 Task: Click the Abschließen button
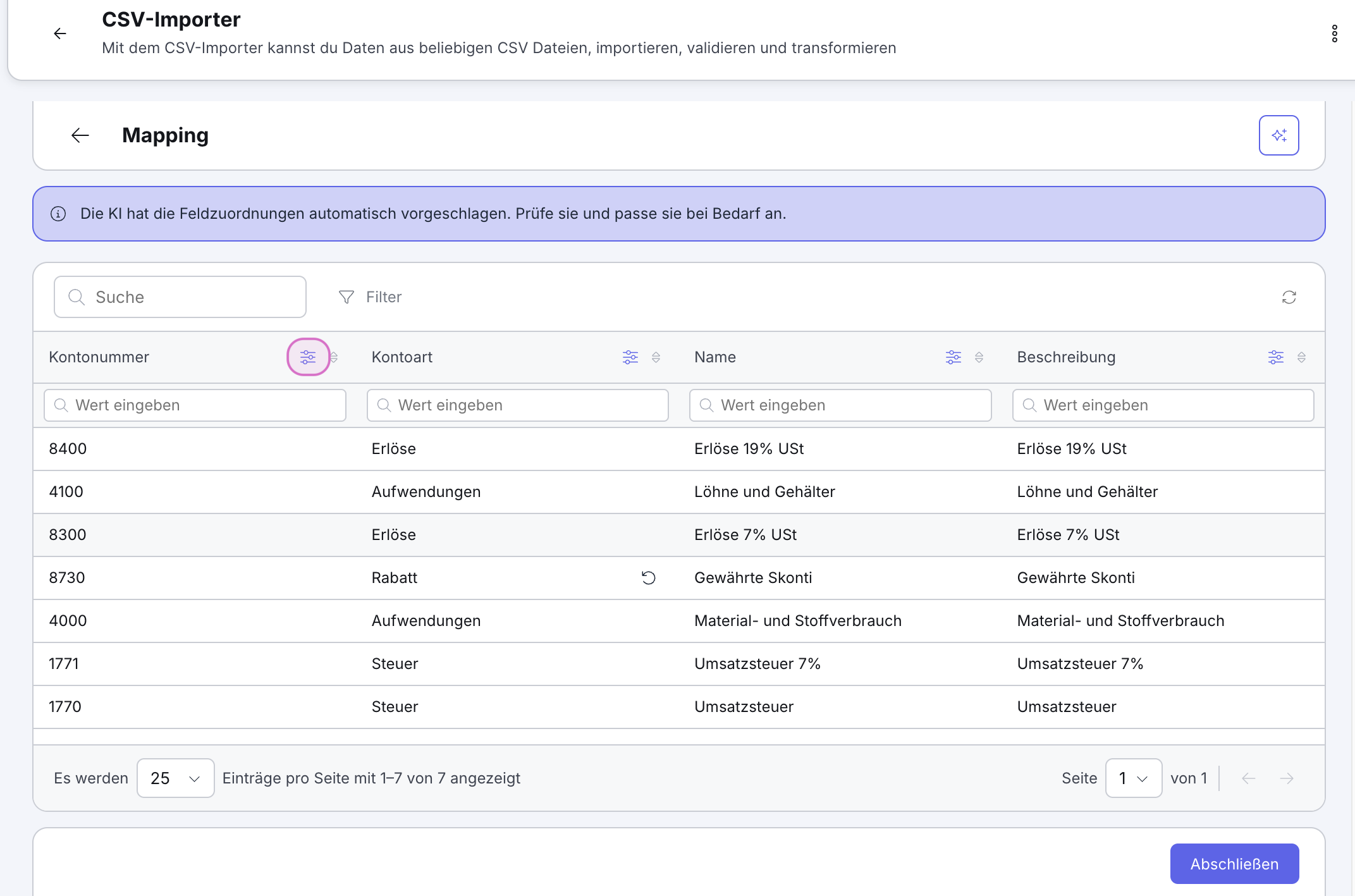(1234, 864)
